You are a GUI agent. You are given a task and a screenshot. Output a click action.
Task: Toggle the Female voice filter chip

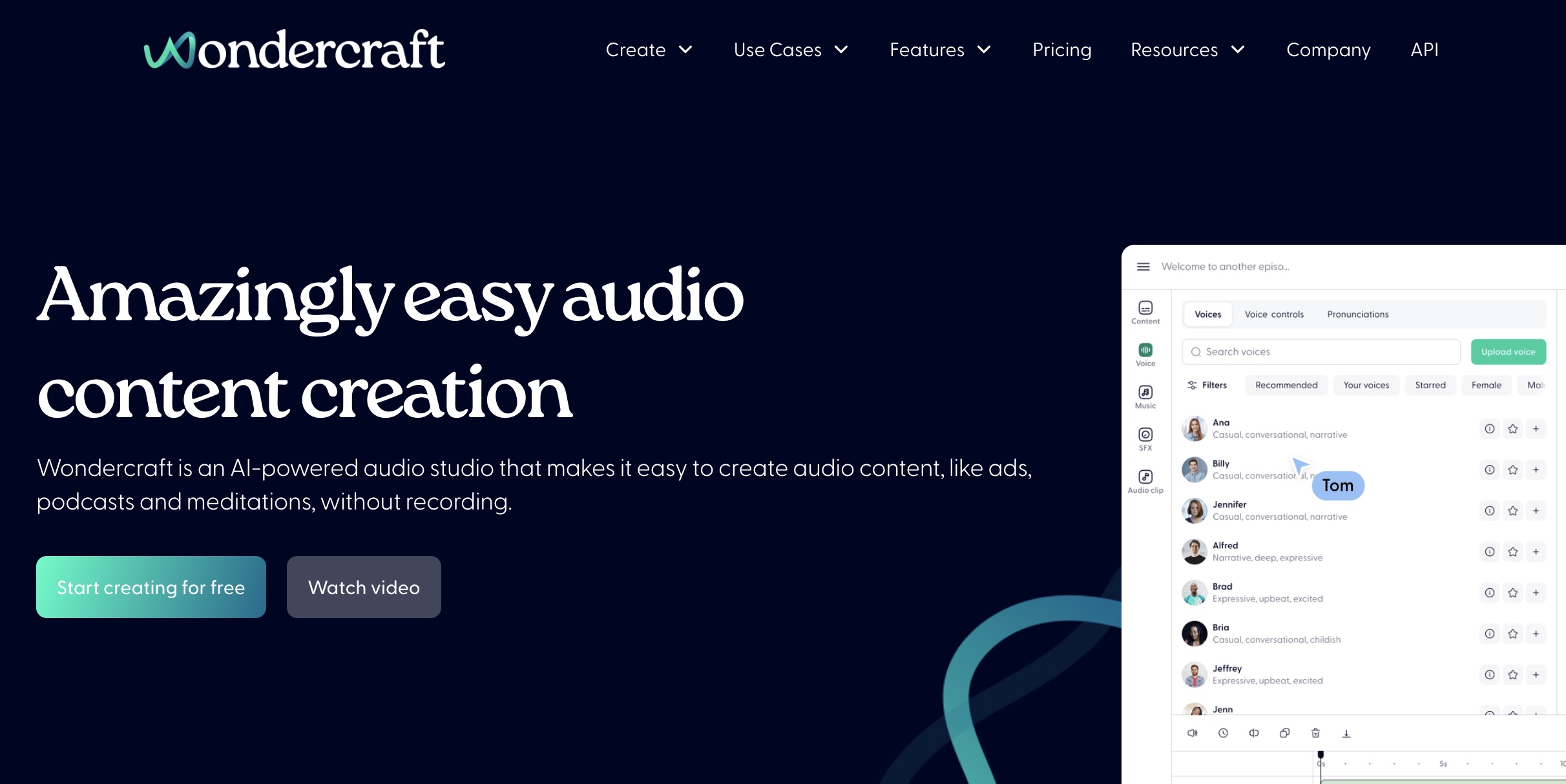(x=1486, y=385)
